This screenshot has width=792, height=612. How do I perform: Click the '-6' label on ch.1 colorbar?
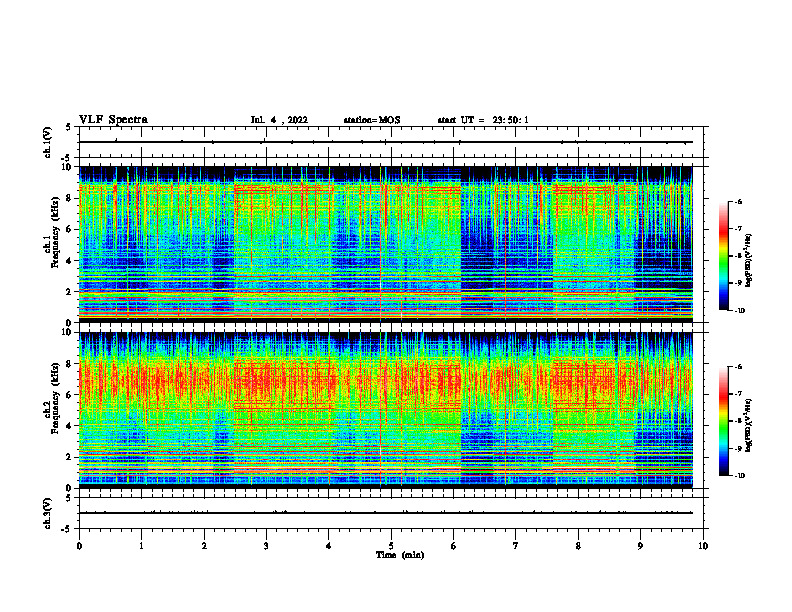738,201
